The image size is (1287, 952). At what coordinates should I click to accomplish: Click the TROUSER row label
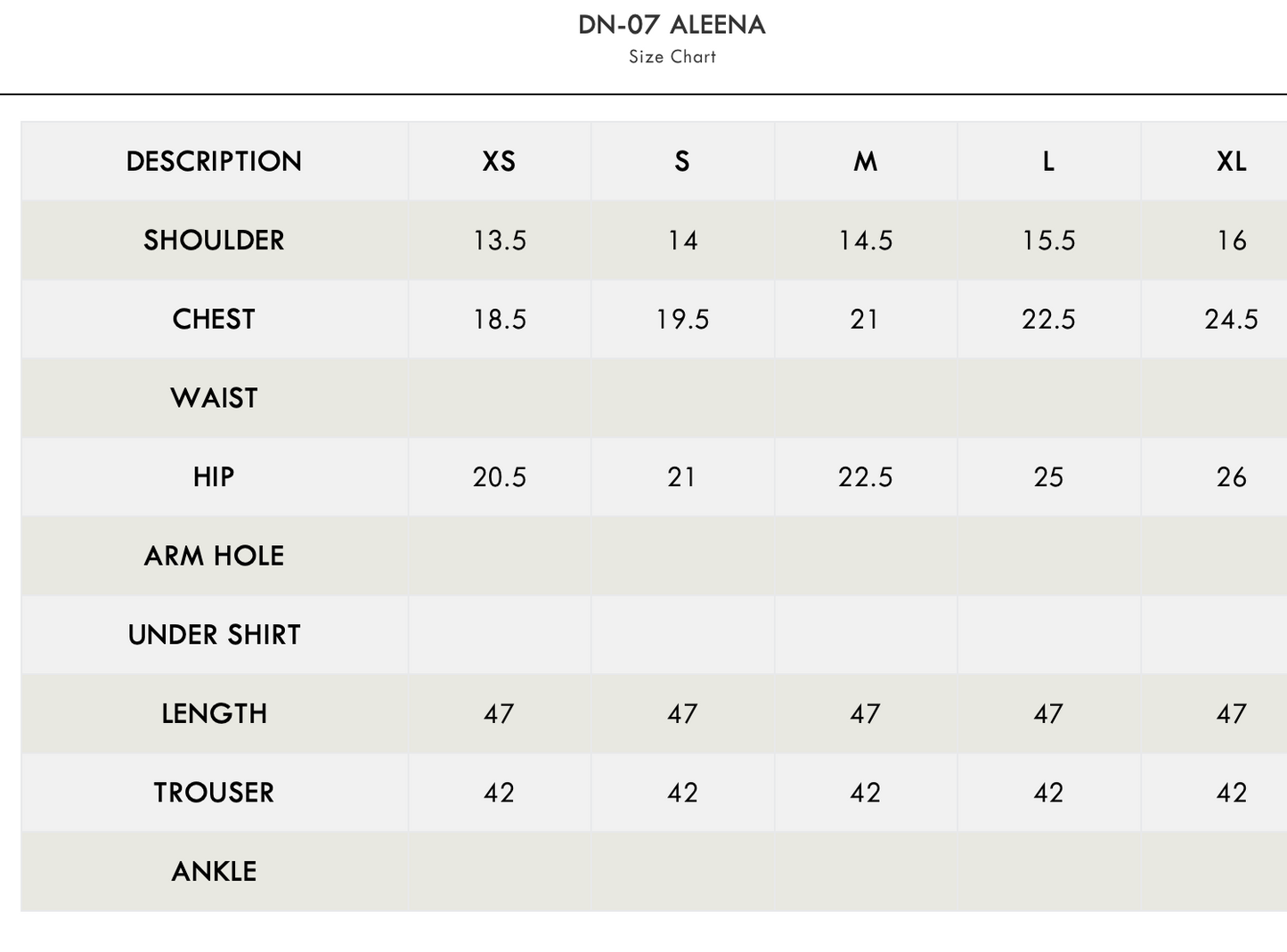coord(214,793)
